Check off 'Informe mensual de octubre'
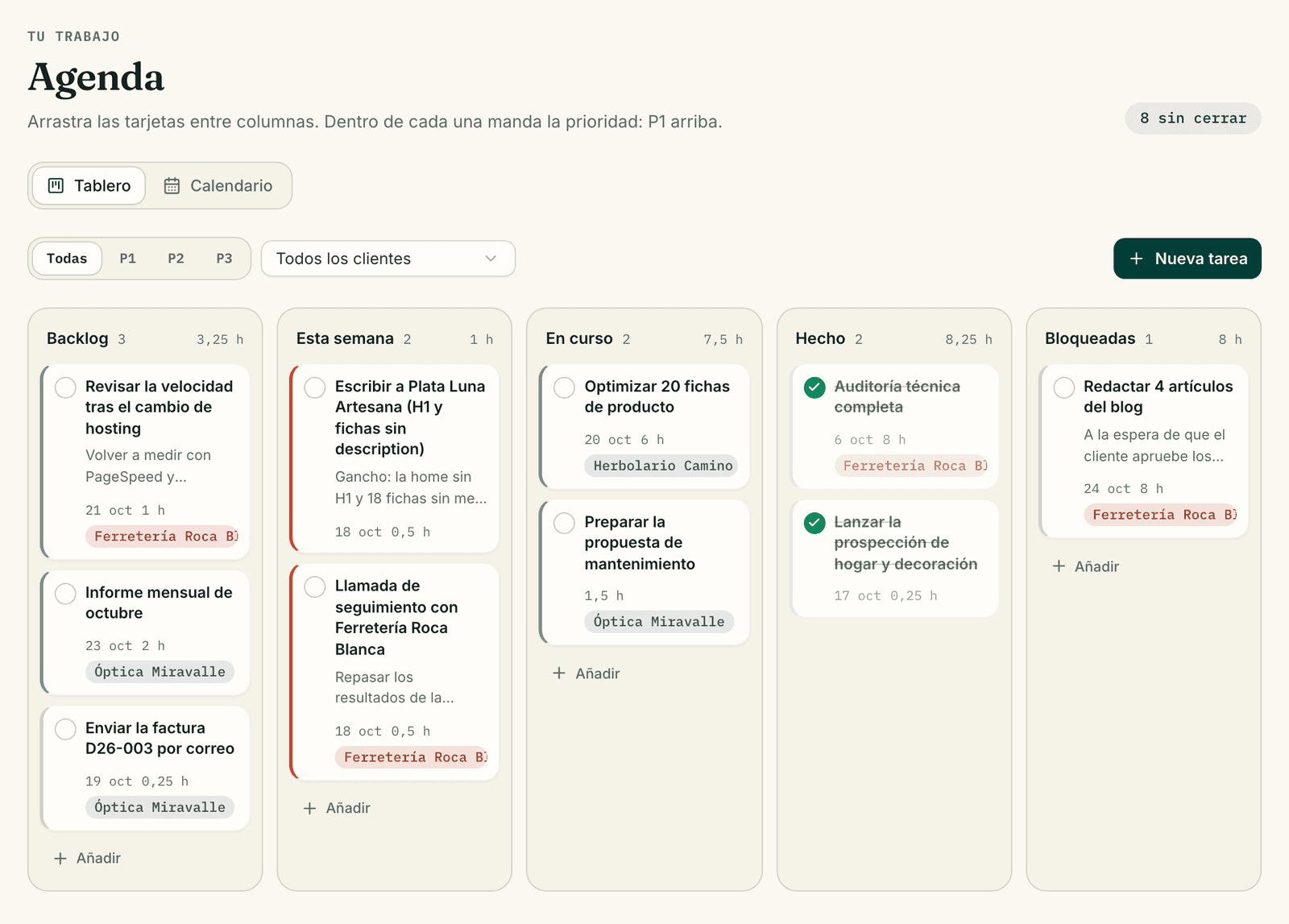 click(x=65, y=594)
